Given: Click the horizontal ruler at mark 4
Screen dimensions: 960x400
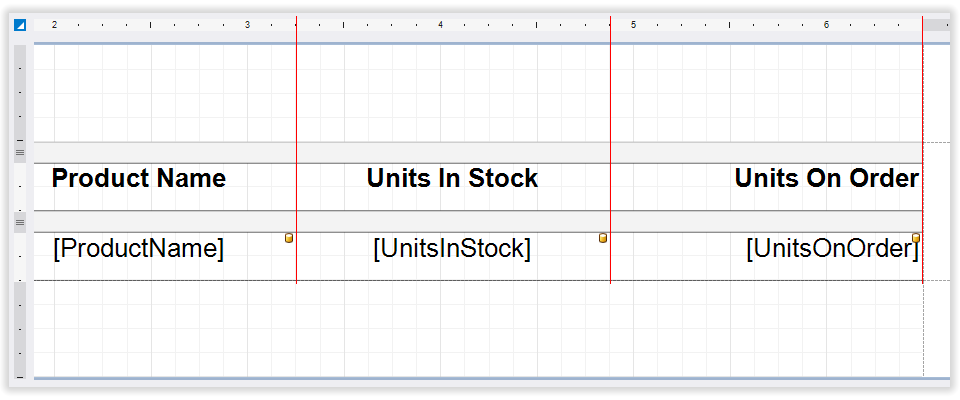Looking at the screenshot, I should click(x=440, y=24).
